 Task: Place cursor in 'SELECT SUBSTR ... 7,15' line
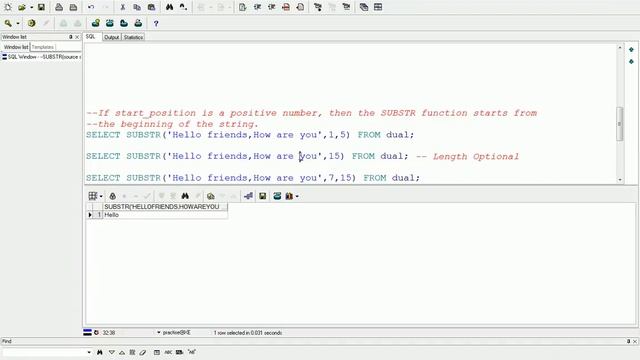click(x=253, y=178)
